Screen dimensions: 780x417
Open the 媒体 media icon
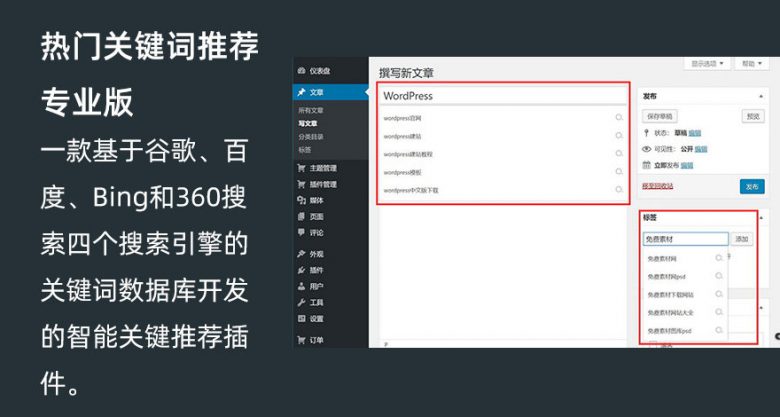(x=301, y=201)
